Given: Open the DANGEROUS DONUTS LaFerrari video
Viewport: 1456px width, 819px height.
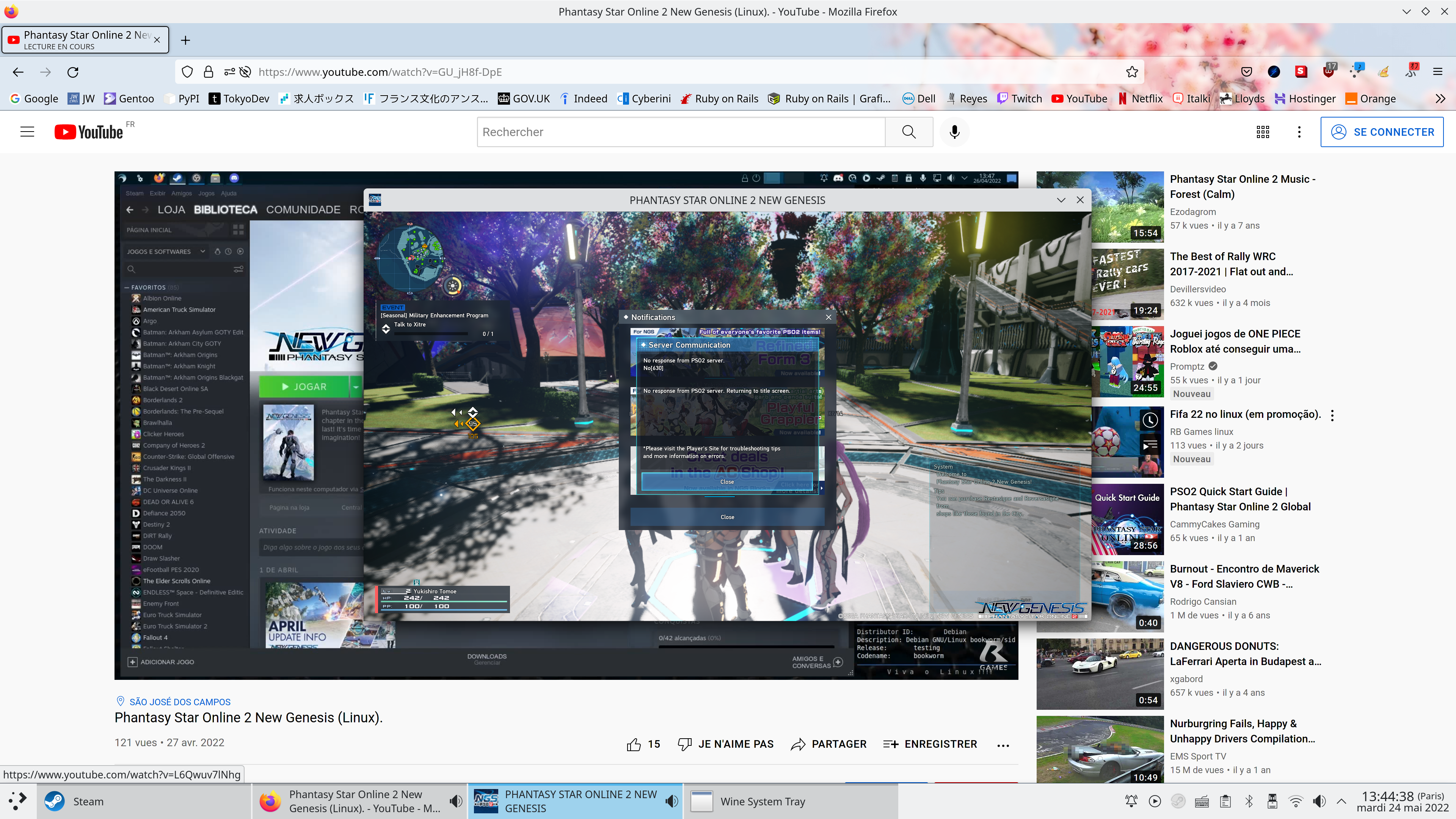Looking at the screenshot, I should click(x=1245, y=654).
